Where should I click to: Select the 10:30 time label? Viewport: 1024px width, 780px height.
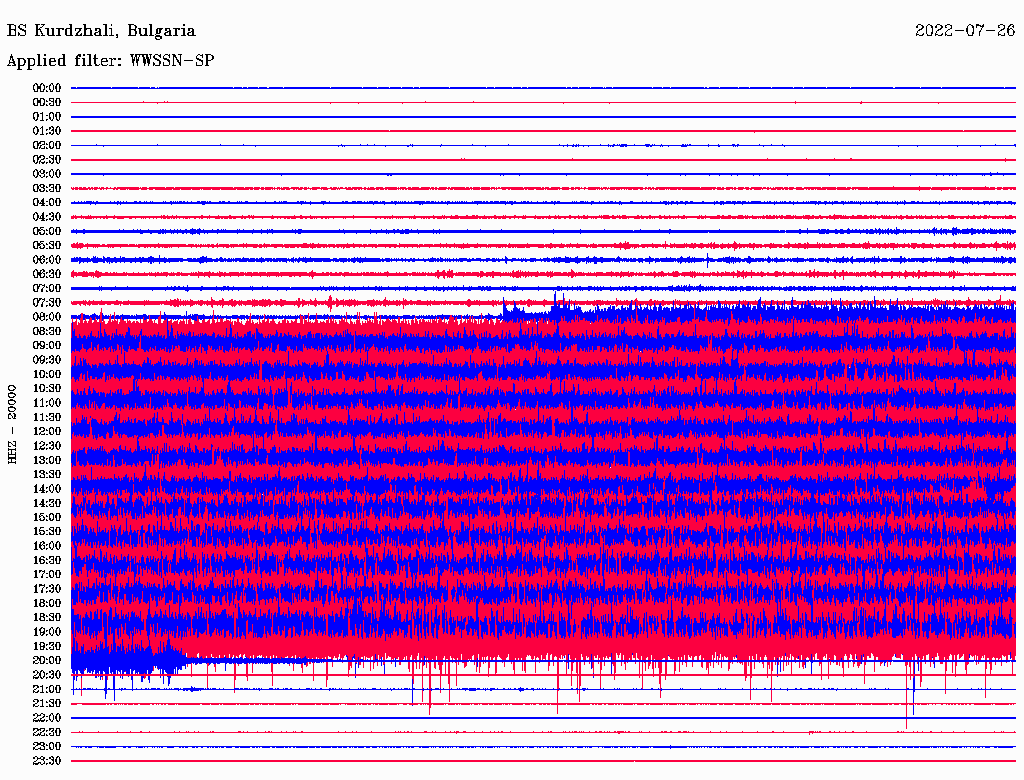tap(47, 389)
